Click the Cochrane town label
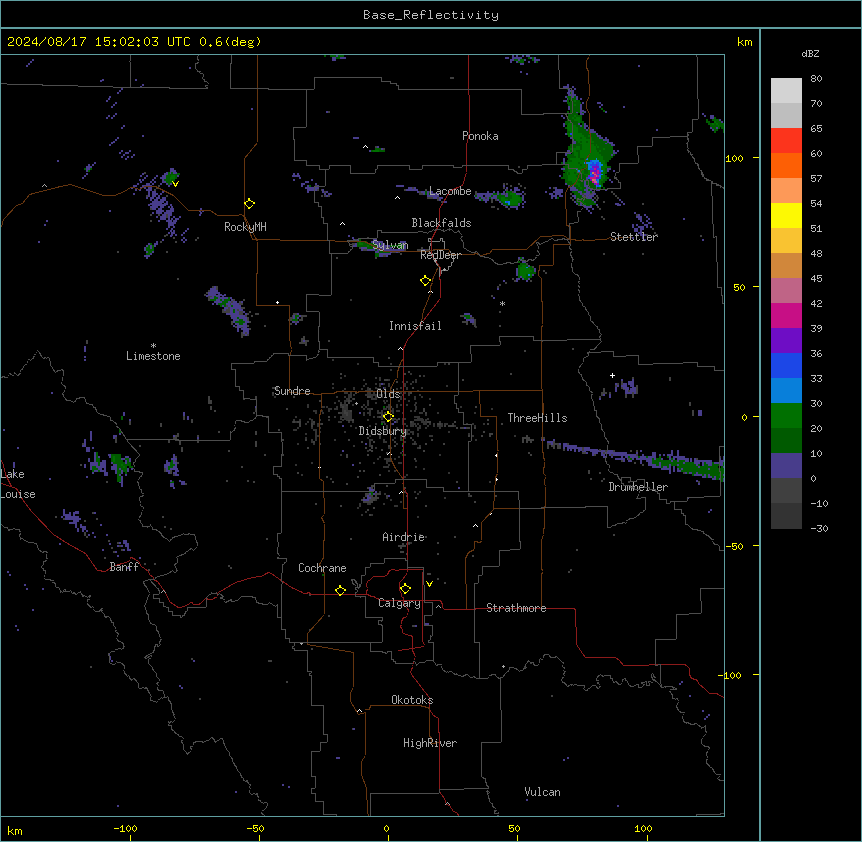862x842 pixels. pos(322,568)
